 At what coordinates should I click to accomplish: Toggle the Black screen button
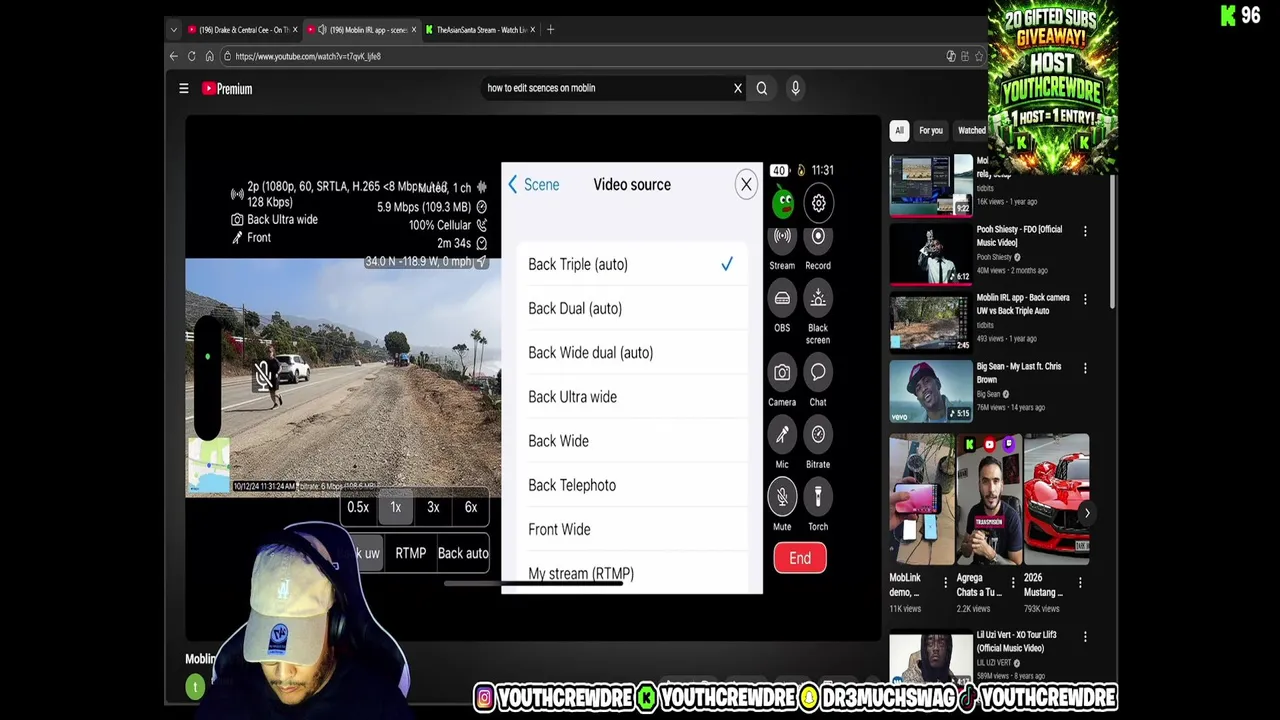818,298
